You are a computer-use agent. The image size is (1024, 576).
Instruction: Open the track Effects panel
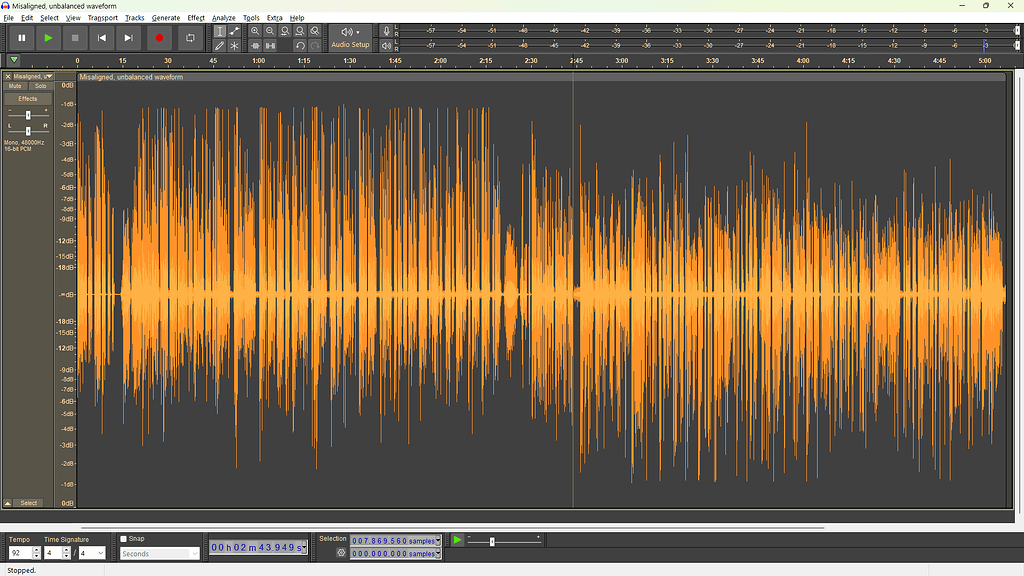pos(27,97)
